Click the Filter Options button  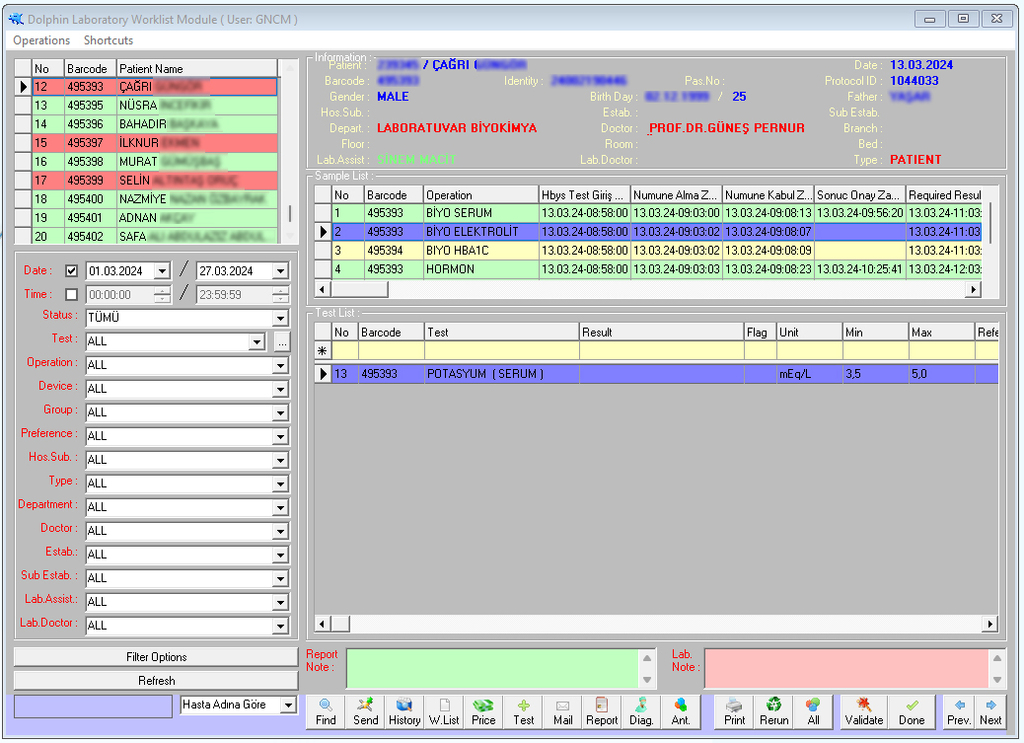(x=156, y=657)
